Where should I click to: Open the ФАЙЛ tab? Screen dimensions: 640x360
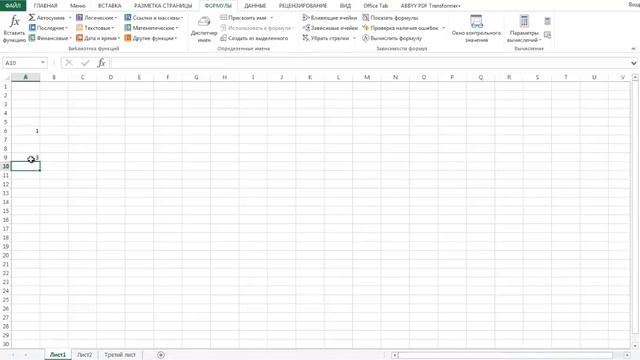[x=13, y=5]
